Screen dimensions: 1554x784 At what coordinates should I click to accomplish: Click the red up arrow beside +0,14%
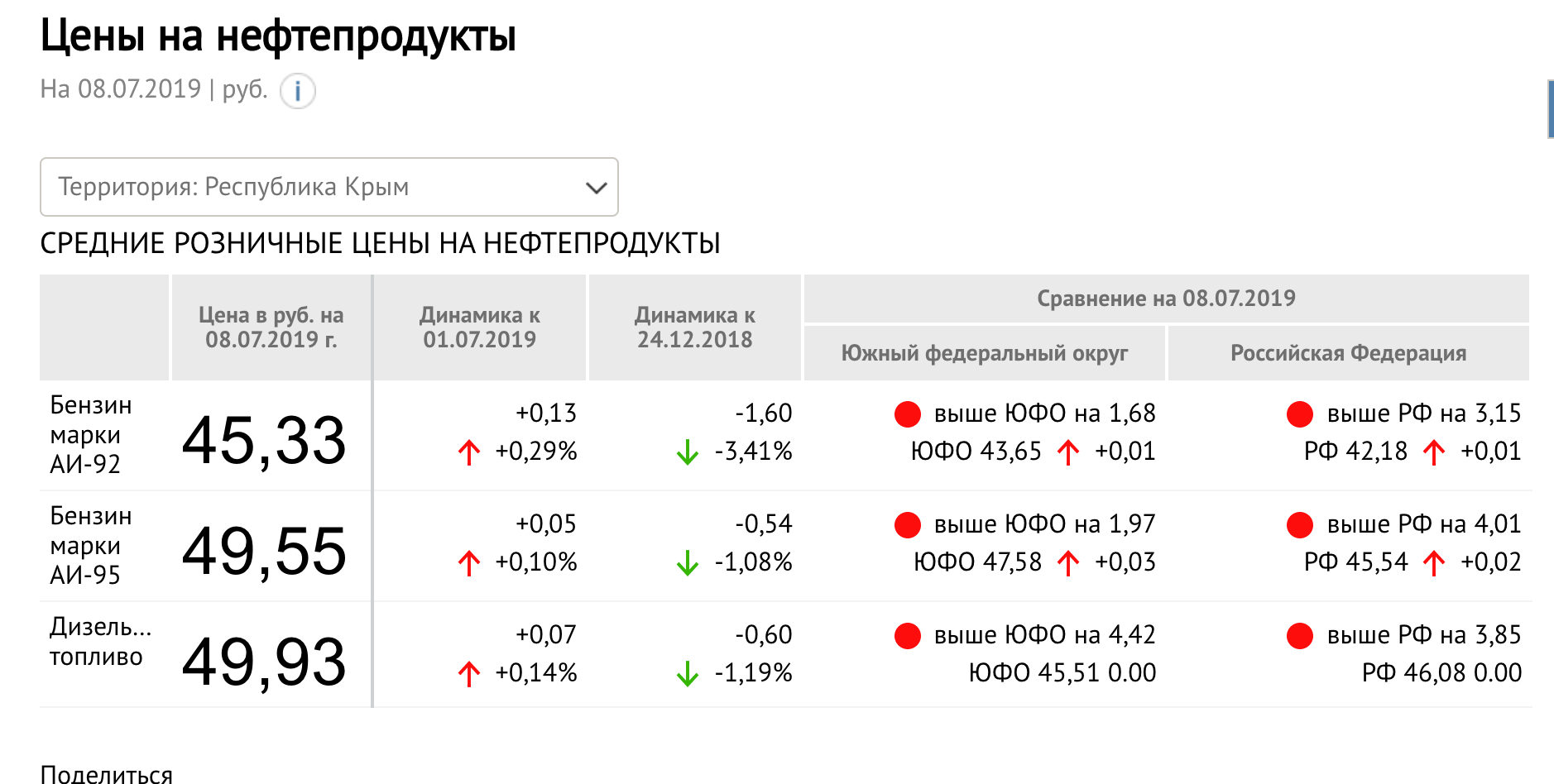coord(469,673)
